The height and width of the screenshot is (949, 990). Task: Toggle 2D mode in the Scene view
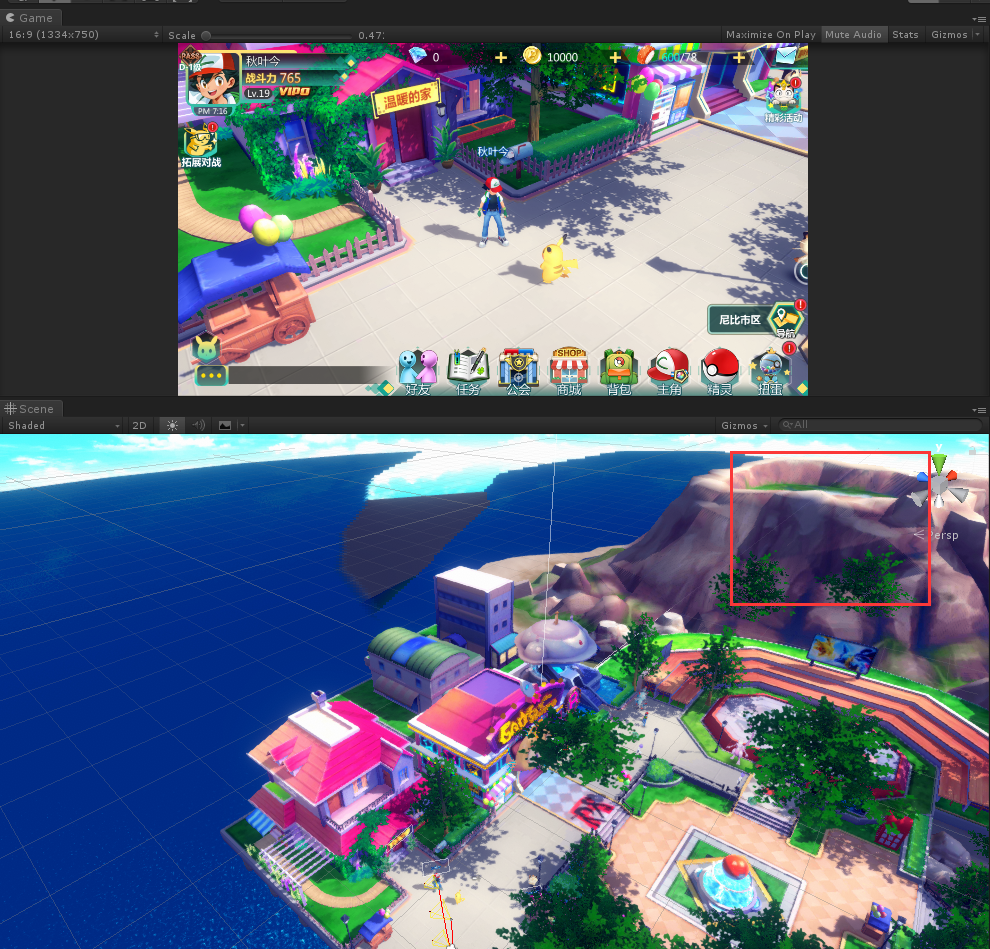[x=140, y=425]
